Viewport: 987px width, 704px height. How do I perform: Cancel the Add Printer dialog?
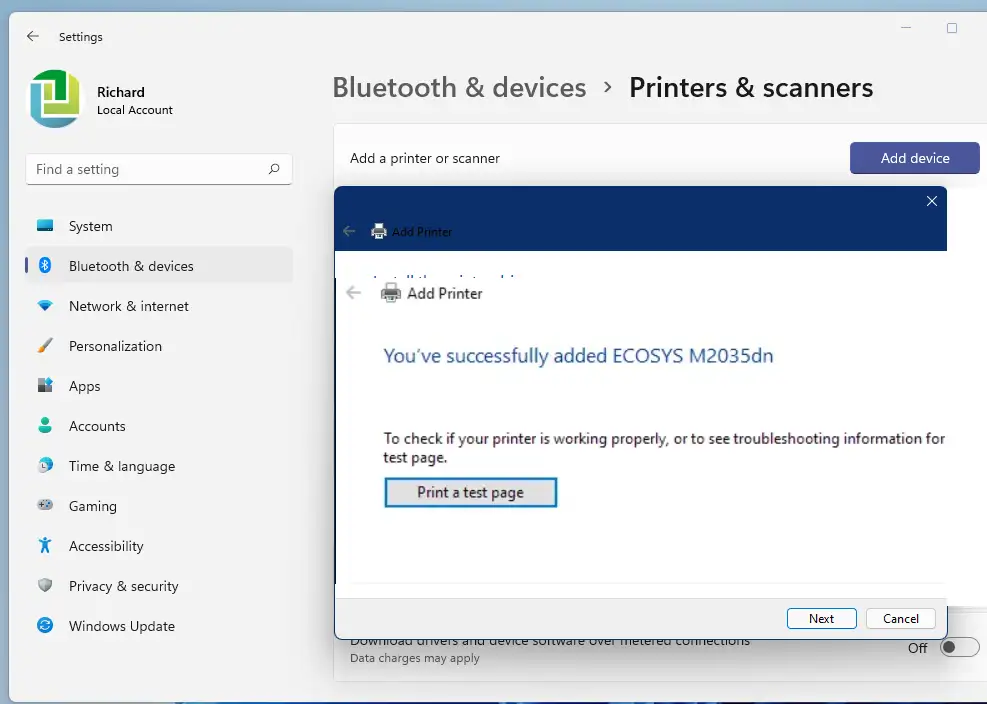click(x=901, y=618)
